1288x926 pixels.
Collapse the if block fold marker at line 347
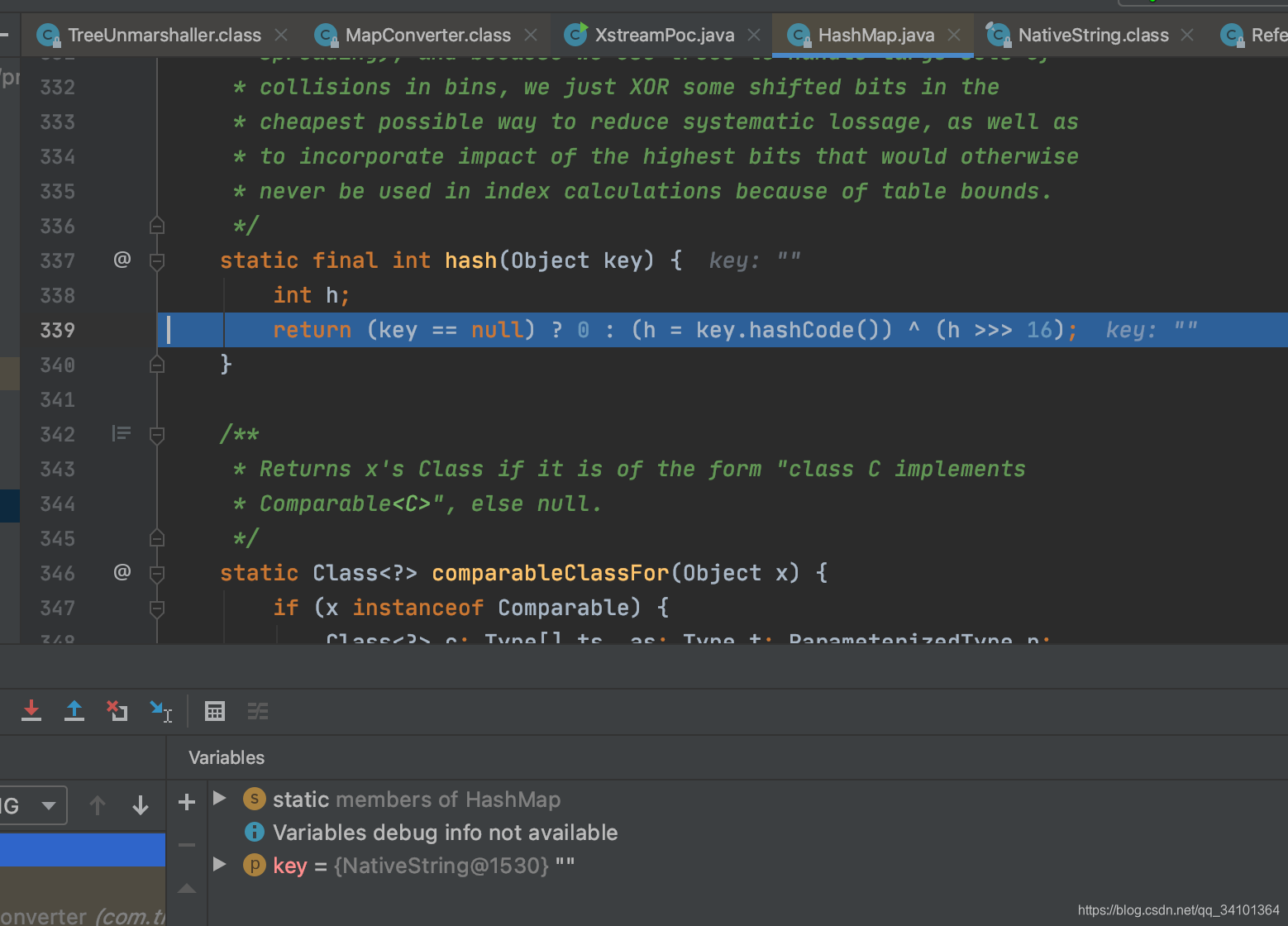tap(157, 609)
